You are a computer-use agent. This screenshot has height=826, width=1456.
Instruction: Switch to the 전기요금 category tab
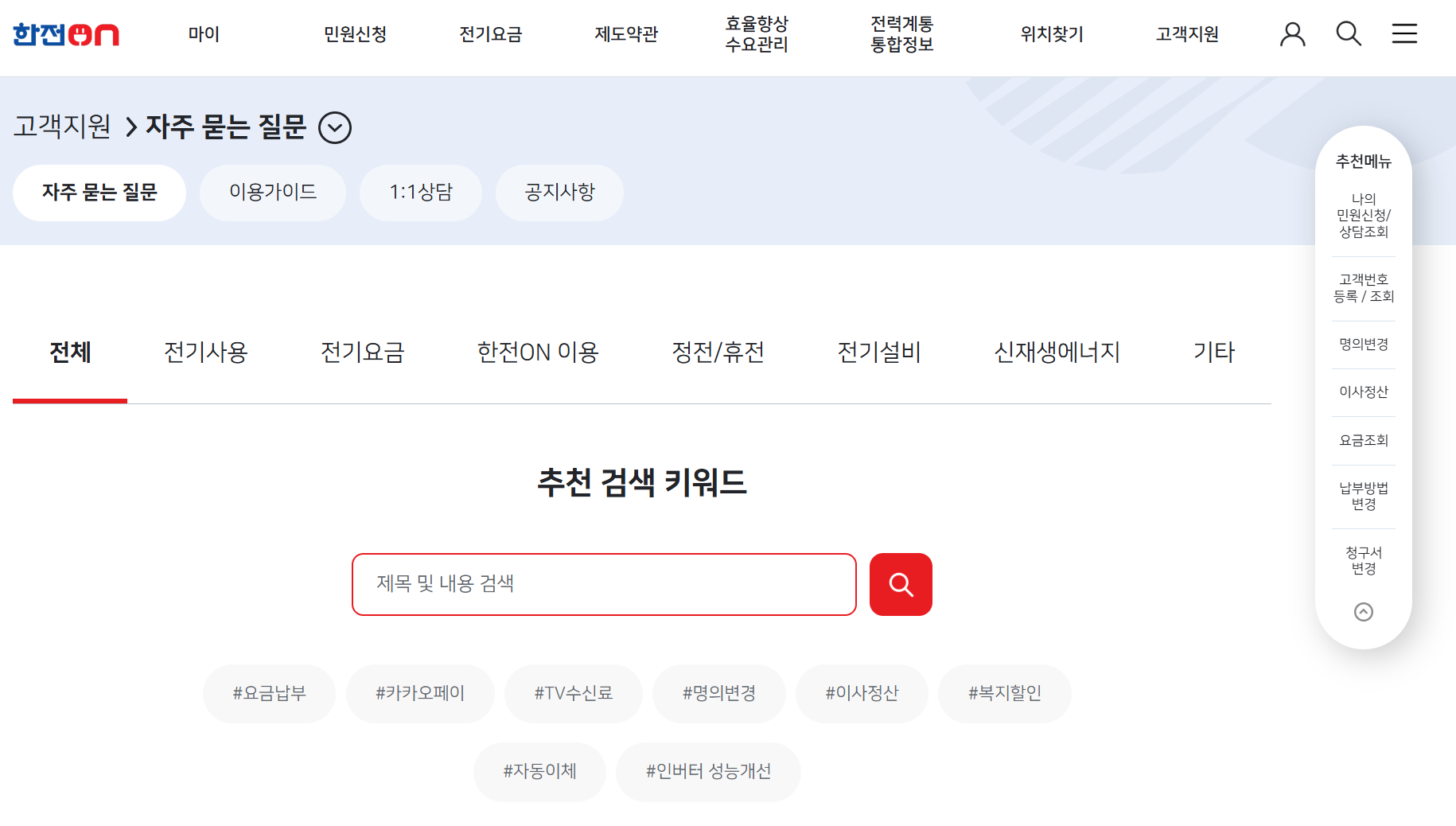362,353
